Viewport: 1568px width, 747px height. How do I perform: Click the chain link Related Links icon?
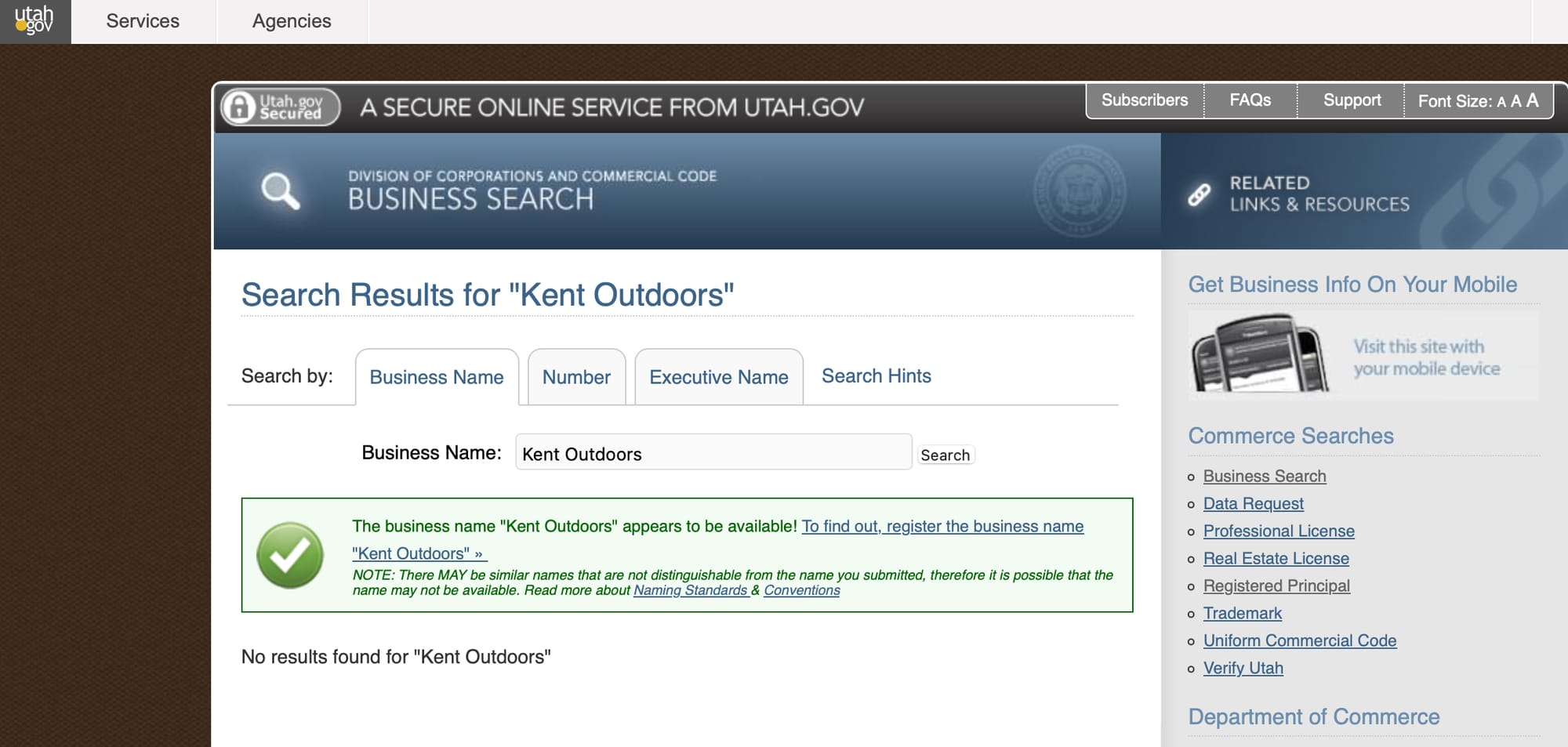[1199, 194]
